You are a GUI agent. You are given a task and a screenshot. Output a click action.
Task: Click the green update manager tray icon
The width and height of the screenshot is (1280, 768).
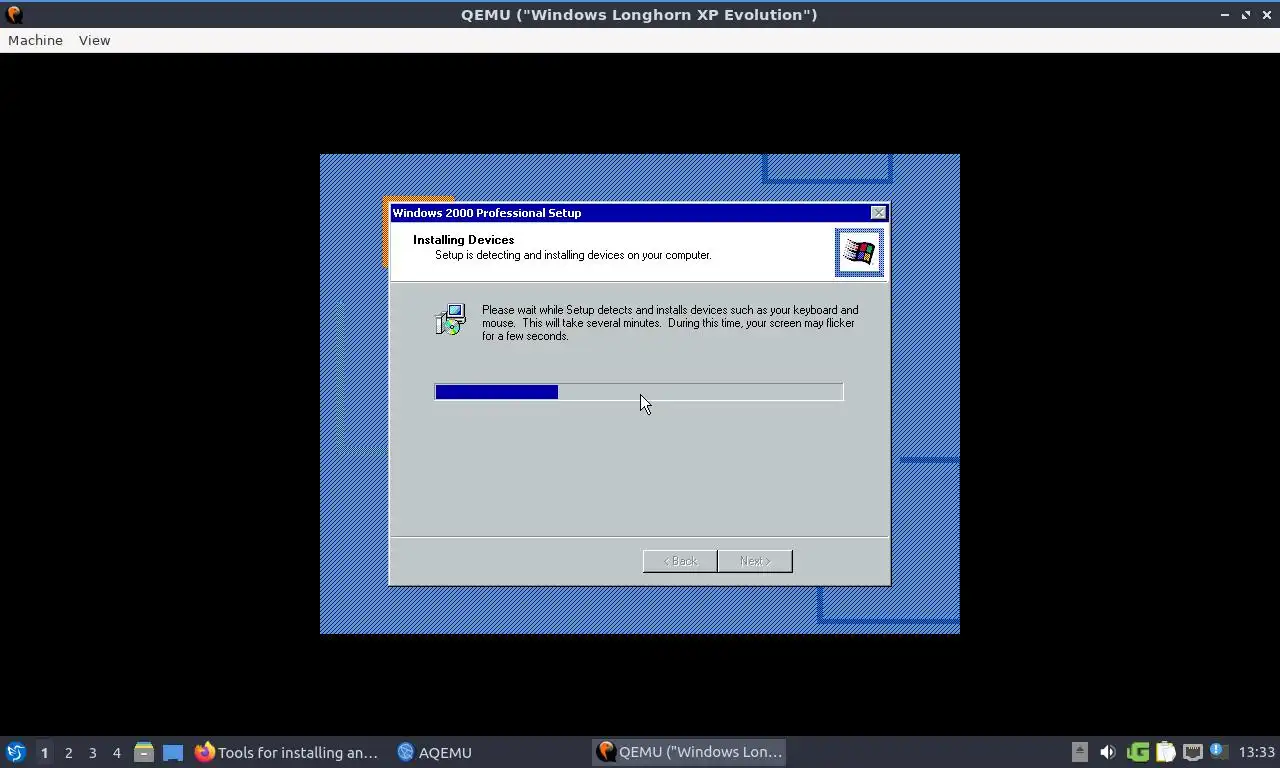coord(1137,752)
